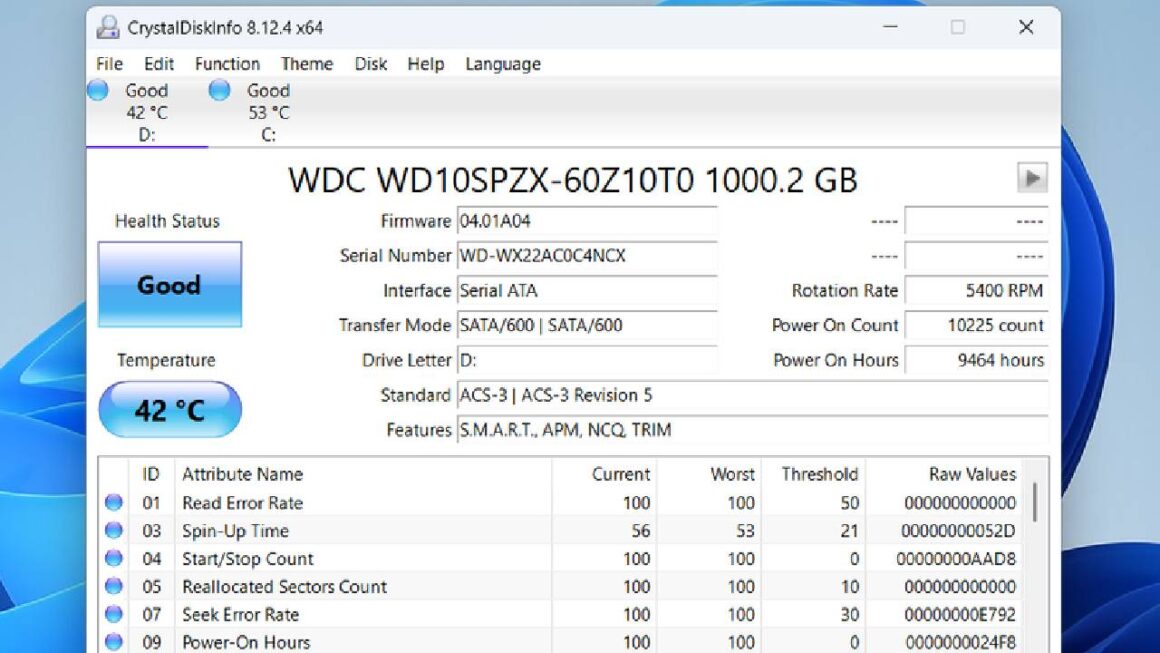1160x653 pixels.
Task: Select the Reallocated Sectors Count attribute name
Action: [x=285, y=586]
